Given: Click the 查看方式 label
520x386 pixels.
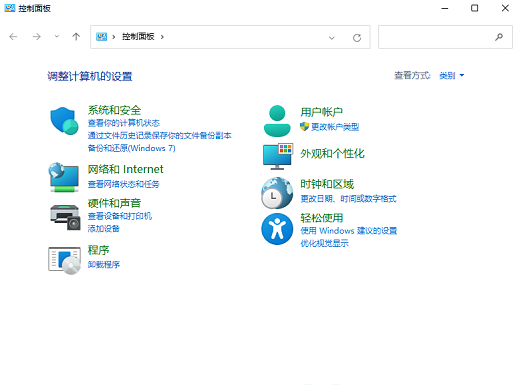Looking at the screenshot, I should [x=412, y=76].
